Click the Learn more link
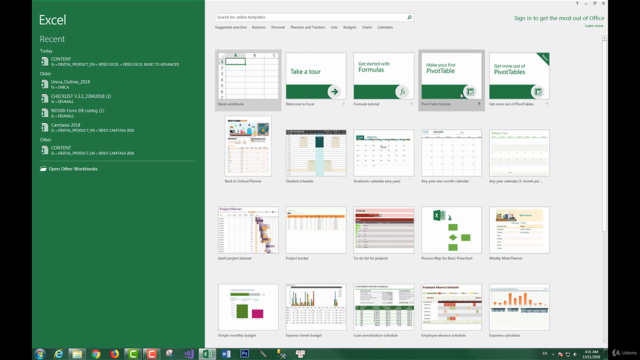This screenshot has width=640, height=360. (594, 26)
